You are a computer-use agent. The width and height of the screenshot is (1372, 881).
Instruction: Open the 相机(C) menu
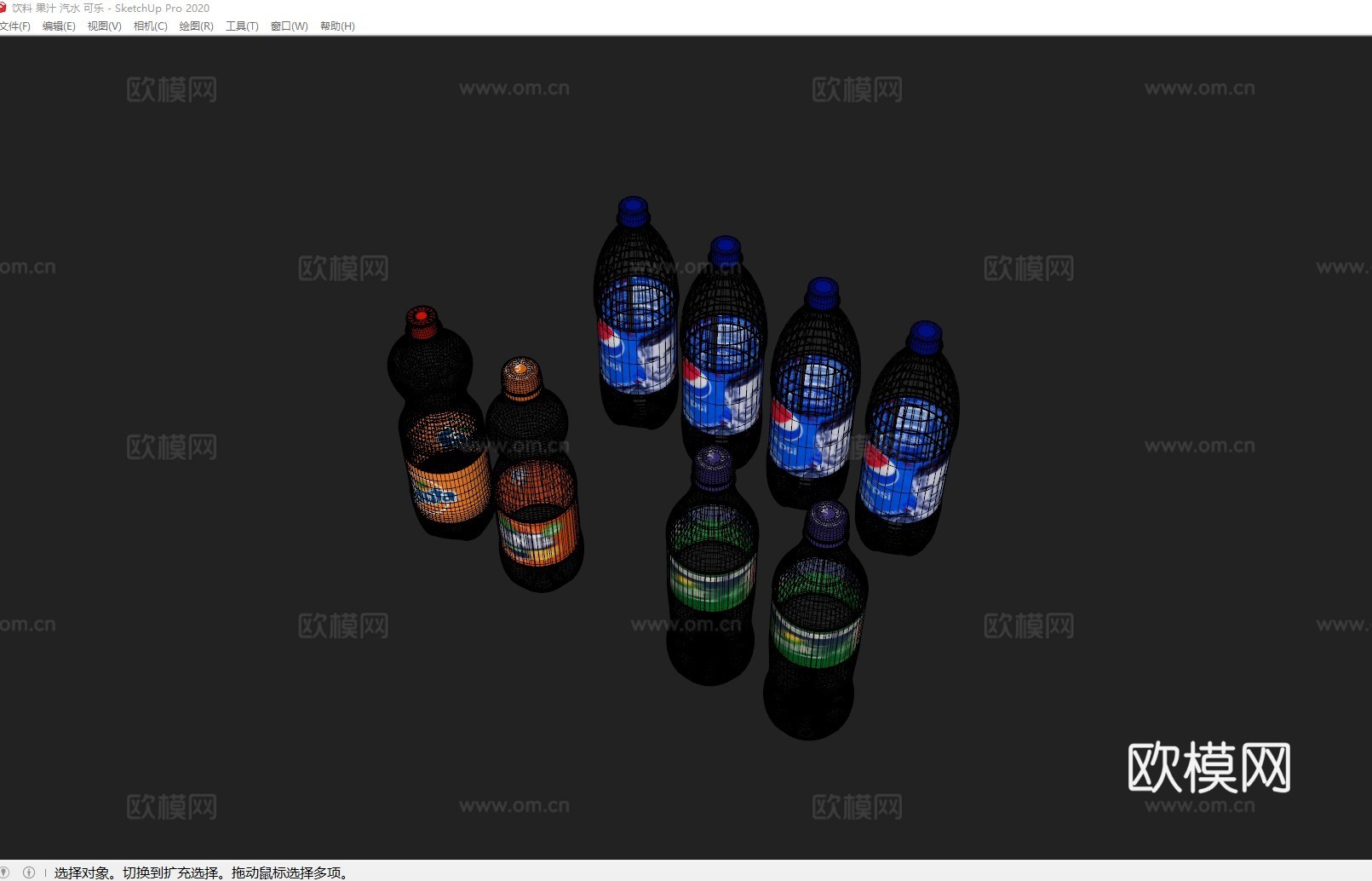[x=150, y=26]
